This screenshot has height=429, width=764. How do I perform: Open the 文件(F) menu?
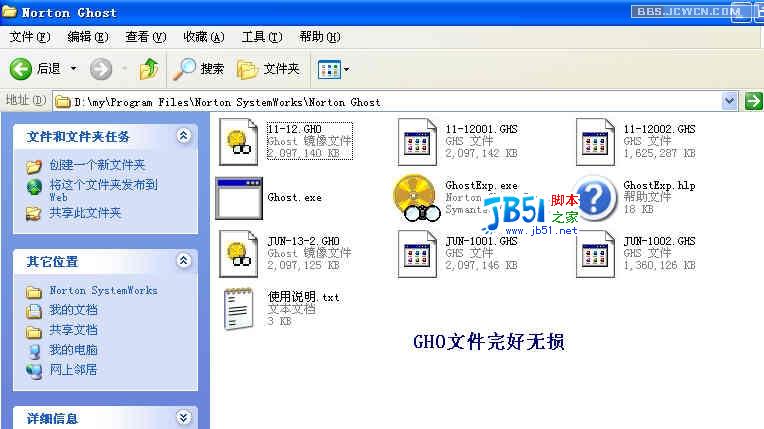[x=30, y=37]
